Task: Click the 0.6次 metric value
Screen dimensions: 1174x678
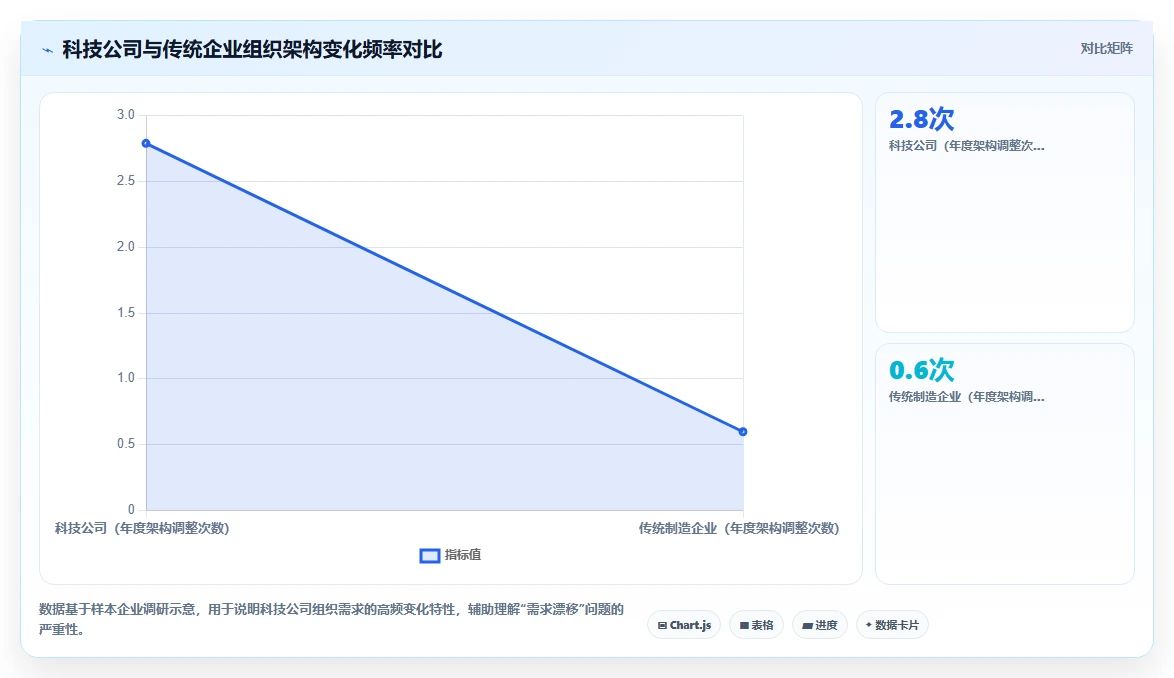Action: pyautogui.click(x=922, y=370)
